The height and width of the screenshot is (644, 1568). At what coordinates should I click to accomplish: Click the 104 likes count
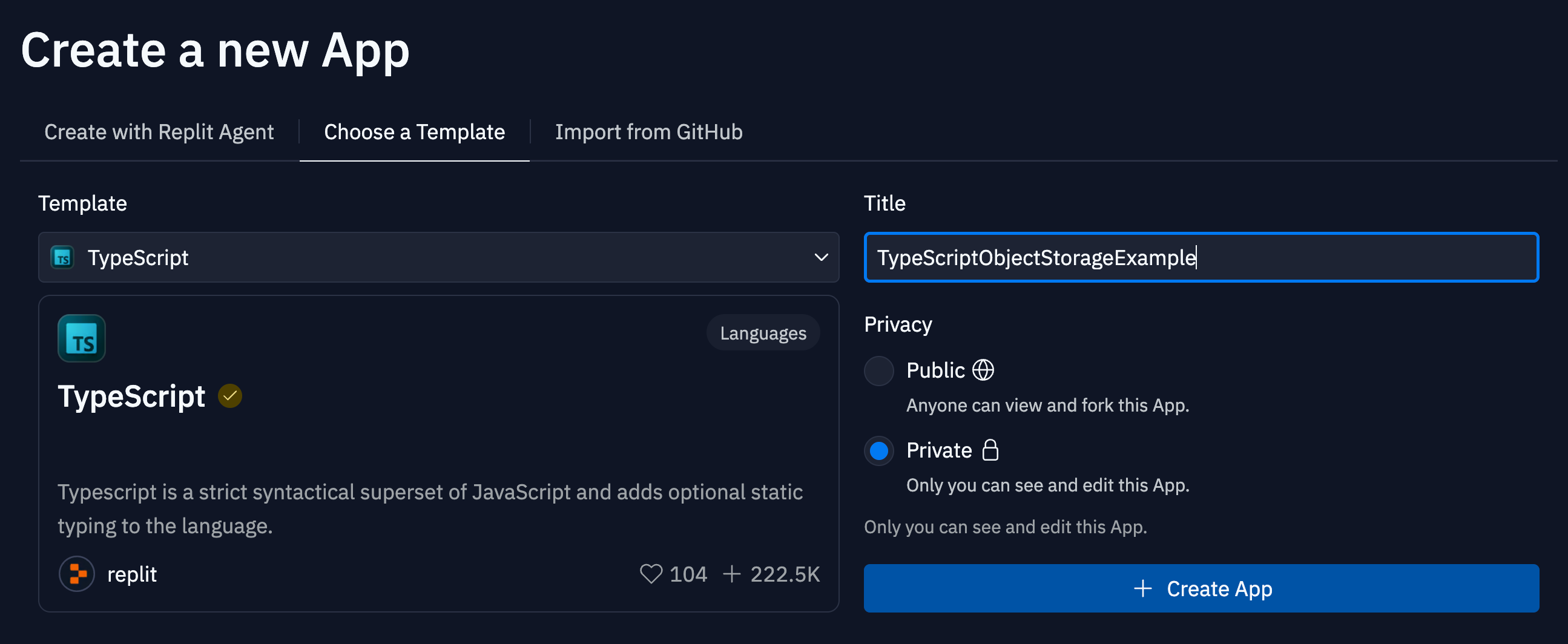pos(688,574)
